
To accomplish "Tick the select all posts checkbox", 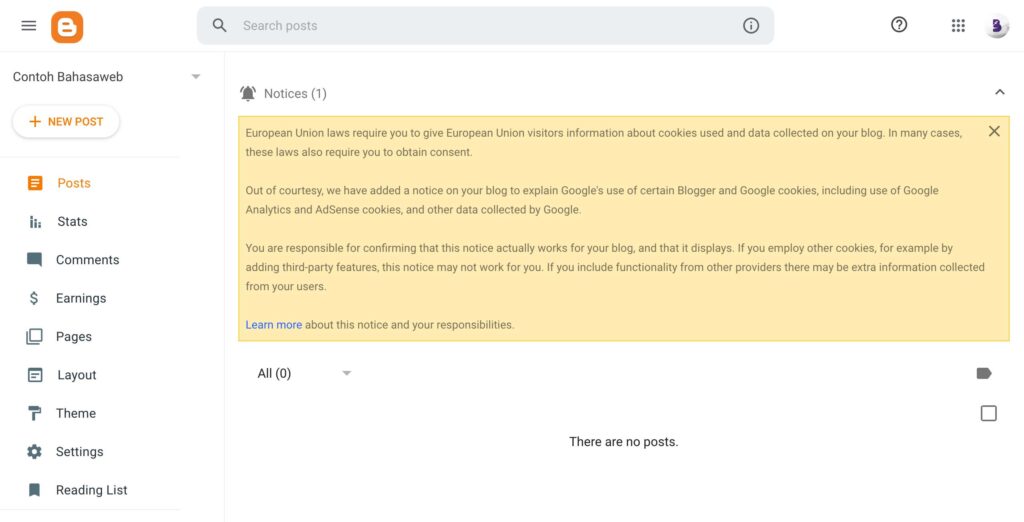I will (x=989, y=414).
